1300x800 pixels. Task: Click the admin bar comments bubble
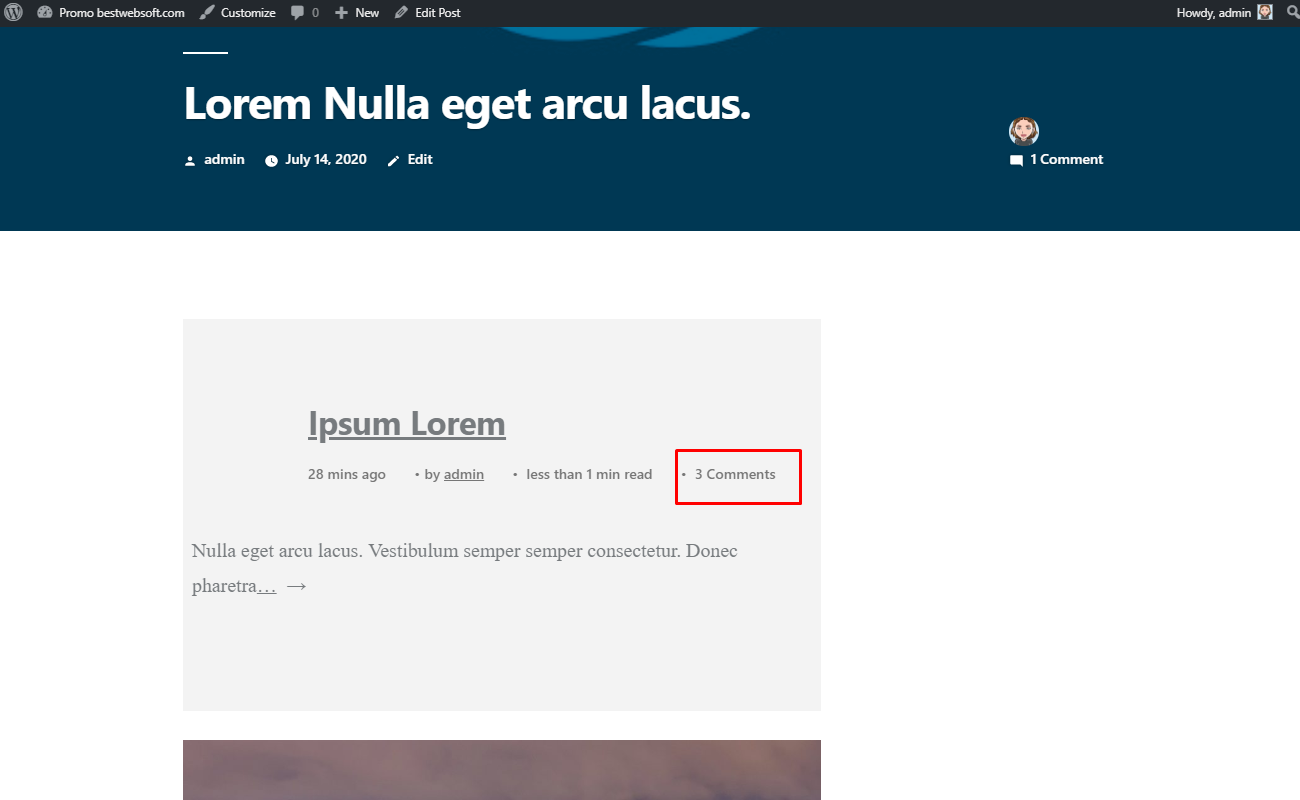tap(305, 13)
